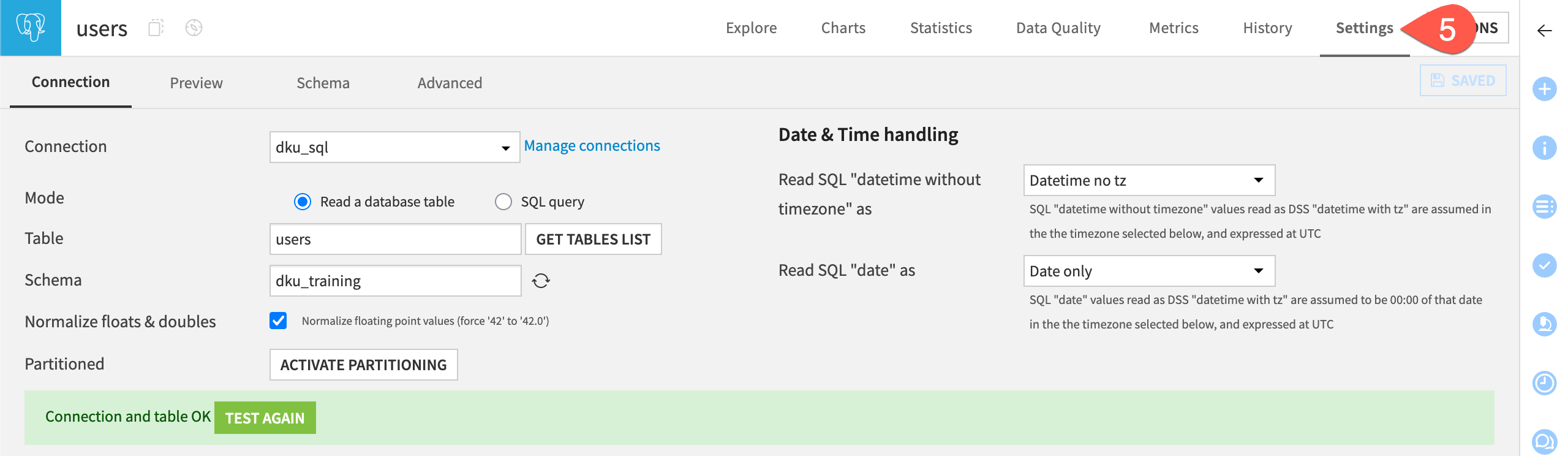
Task: Click the compass icon next to users title
Action: [x=194, y=28]
